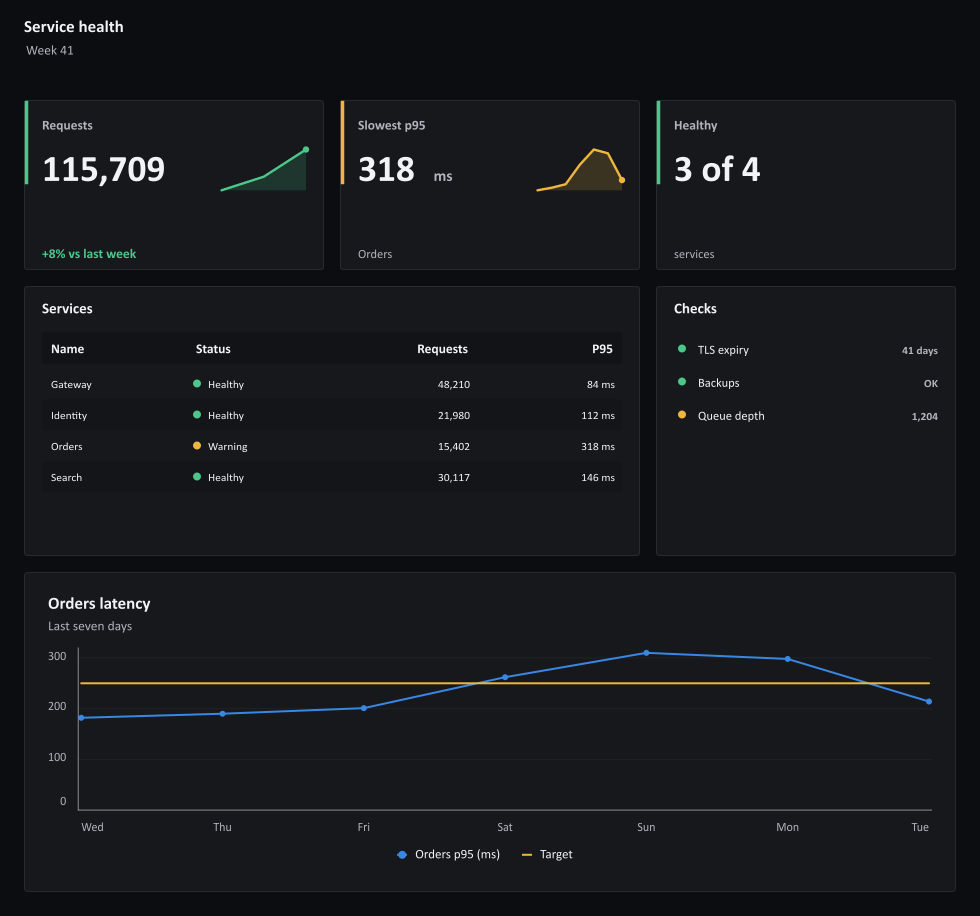Click the Last seven days subtitle
Viewport: 980px width, 916px height.
point(90,626)
